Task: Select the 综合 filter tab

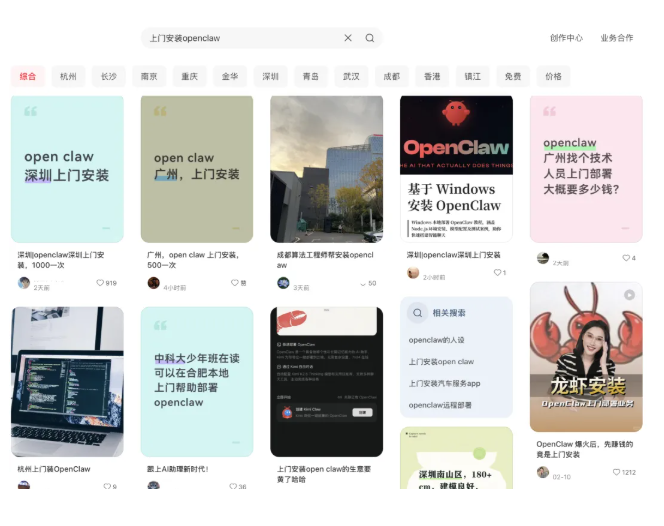Action: 28,76
